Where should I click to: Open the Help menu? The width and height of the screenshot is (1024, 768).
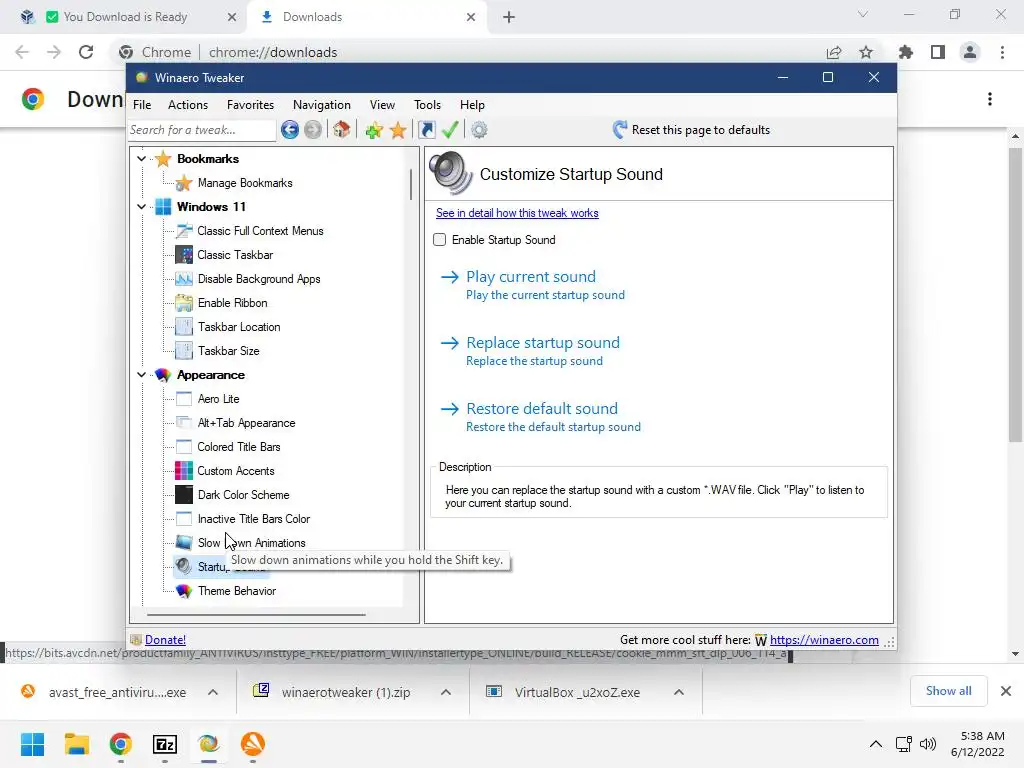click(472, 104)
